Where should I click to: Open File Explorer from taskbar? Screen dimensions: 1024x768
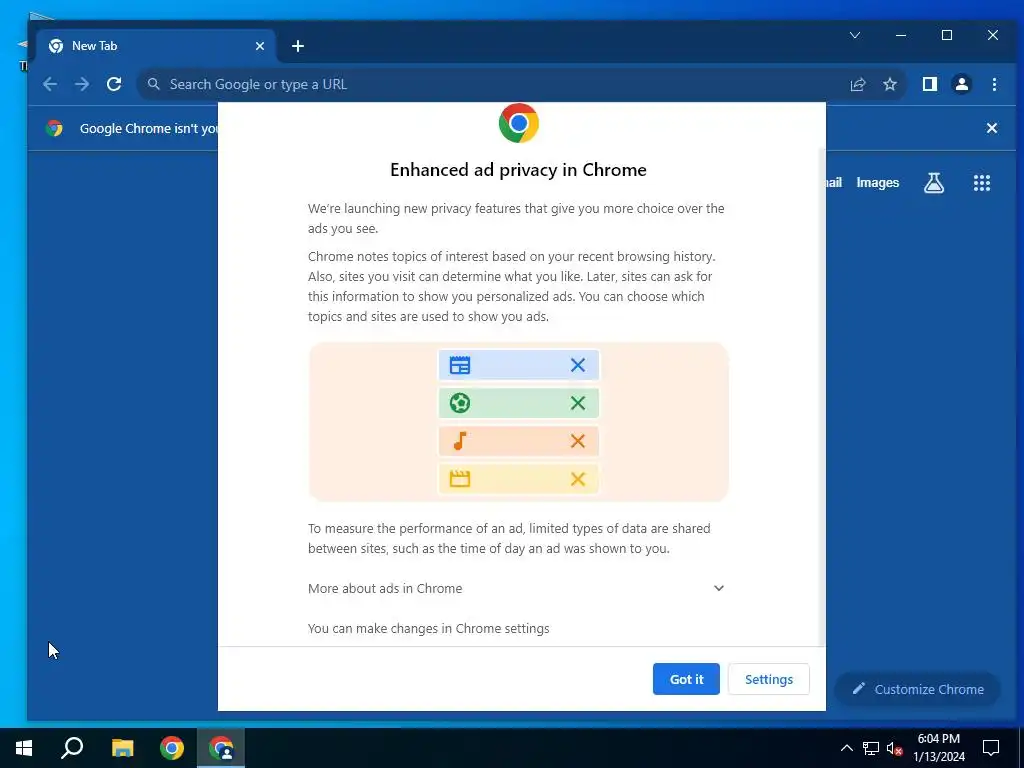(x=122, y=748)
